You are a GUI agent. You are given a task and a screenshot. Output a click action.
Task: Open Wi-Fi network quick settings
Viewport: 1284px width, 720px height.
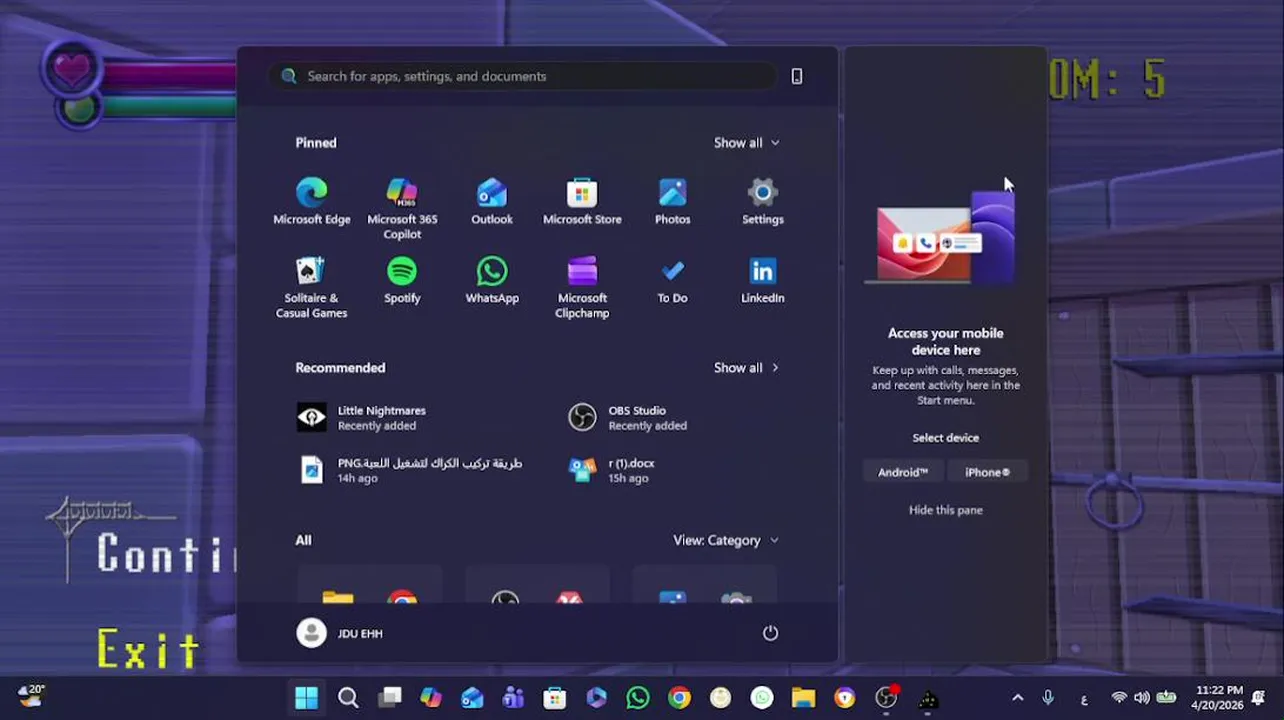coord(1119,697)
